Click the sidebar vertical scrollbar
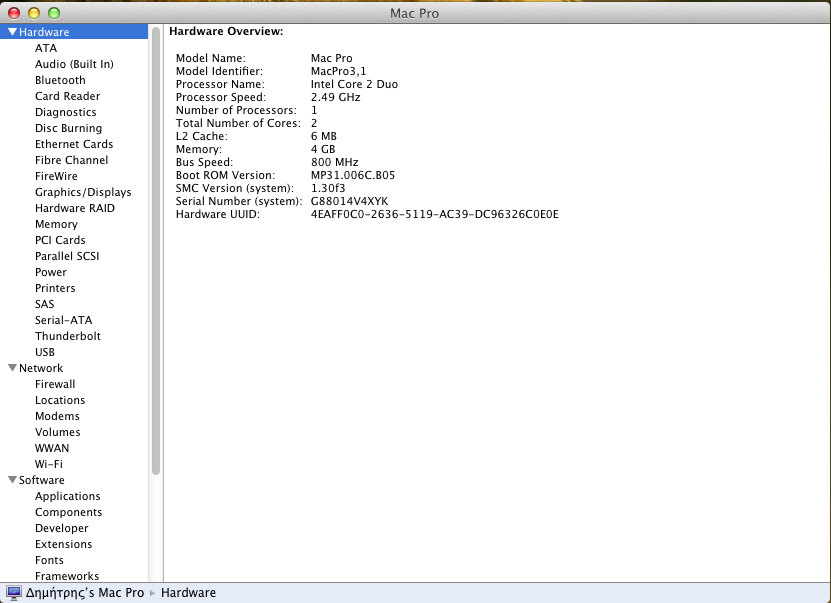Image resolution: width=831 pixels, height=603 pixels. tap(156, 251)
